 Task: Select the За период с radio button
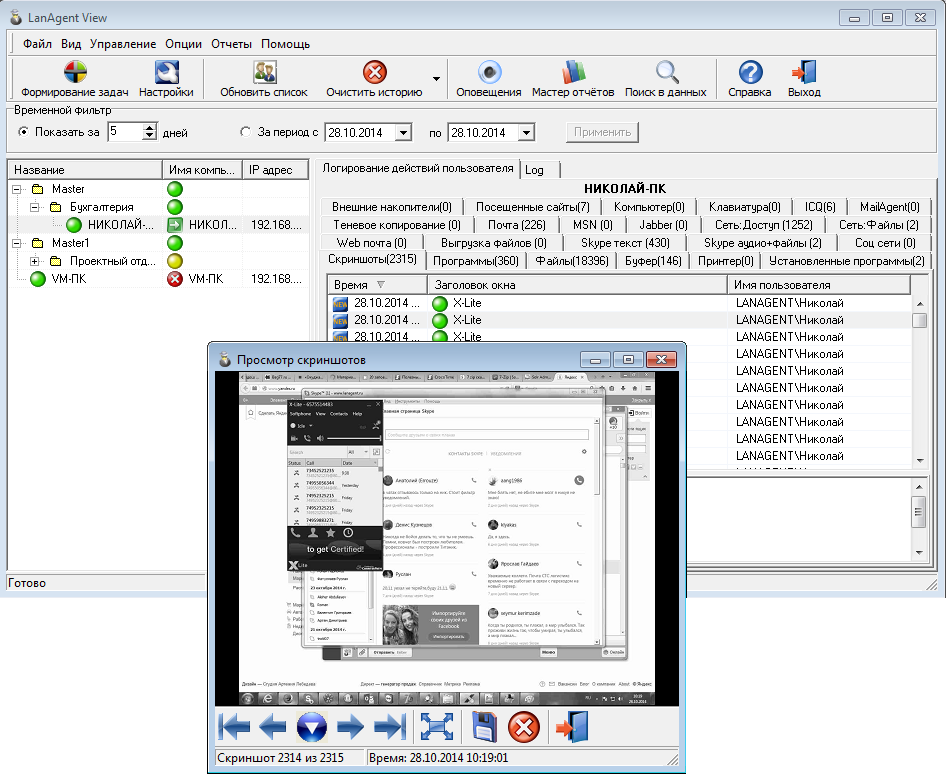click(x=246, y=132)
